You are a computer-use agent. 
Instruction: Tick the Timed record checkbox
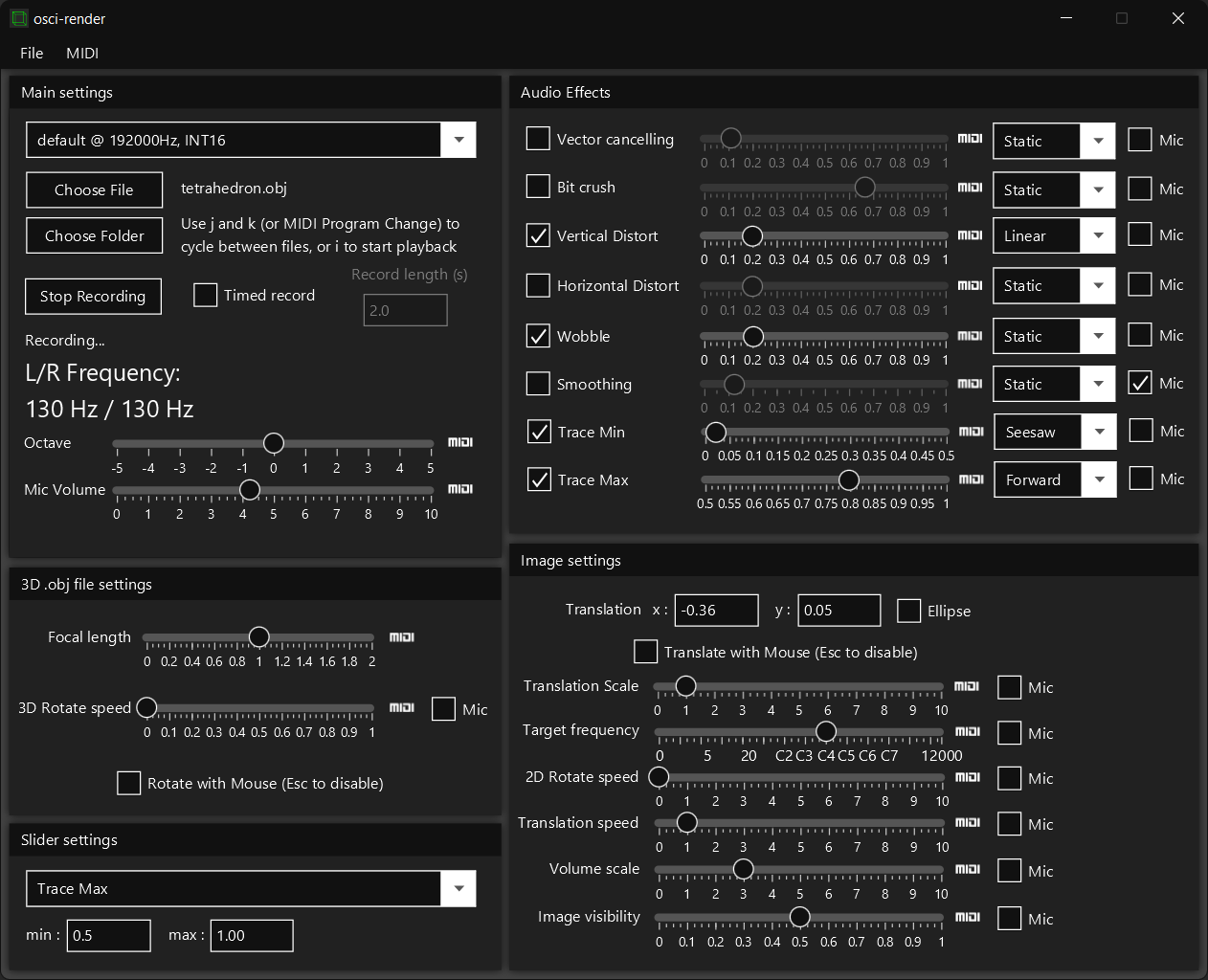205,295
